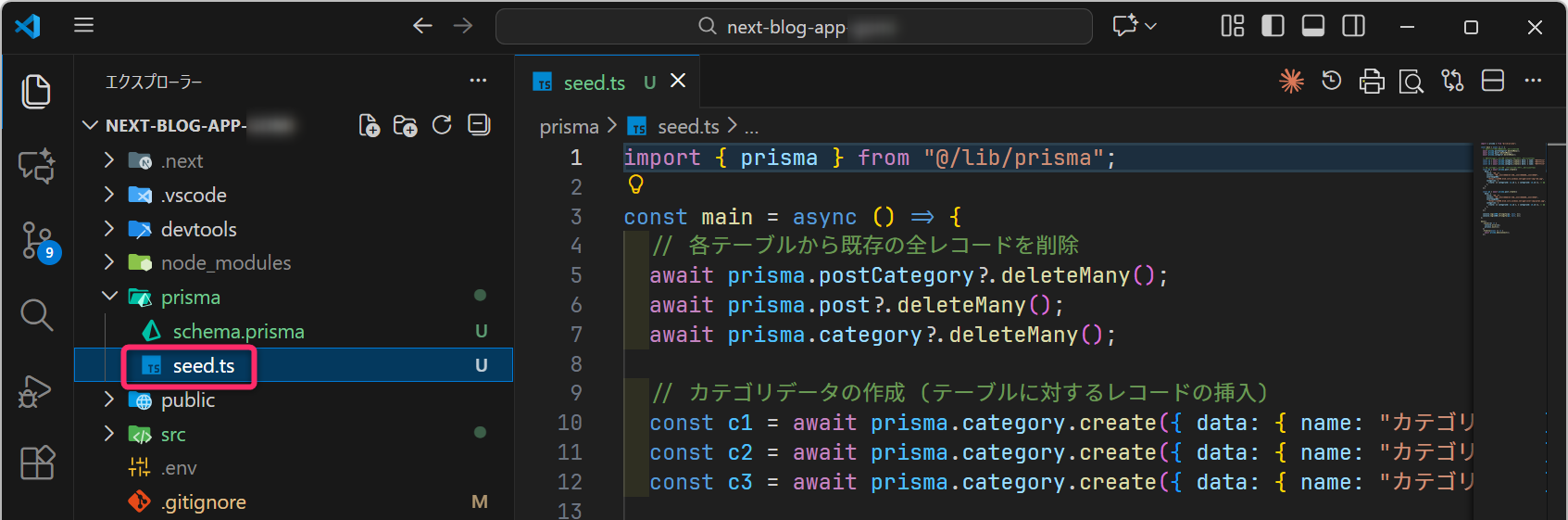The width and height of the screenshot is (1568, 520).
Task: Click the prisma breadcrumb segment
Action: 569,126
